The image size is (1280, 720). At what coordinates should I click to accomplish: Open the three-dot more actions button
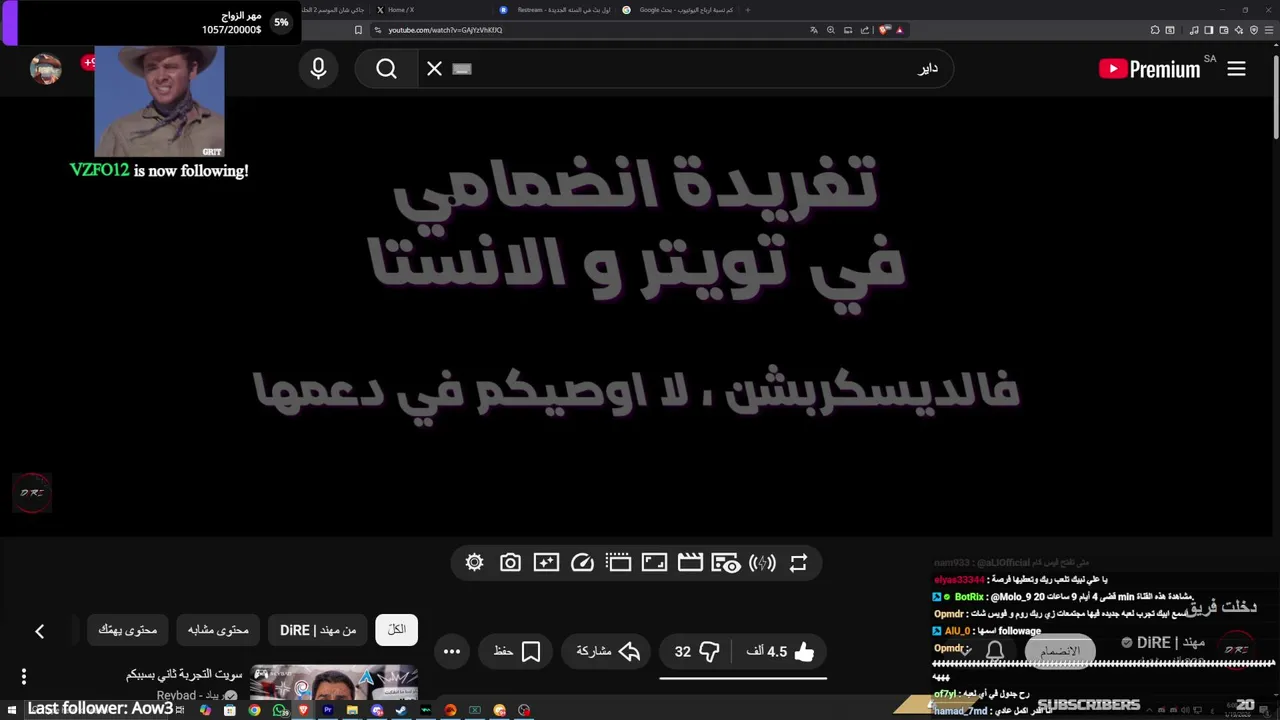[452, 652]
